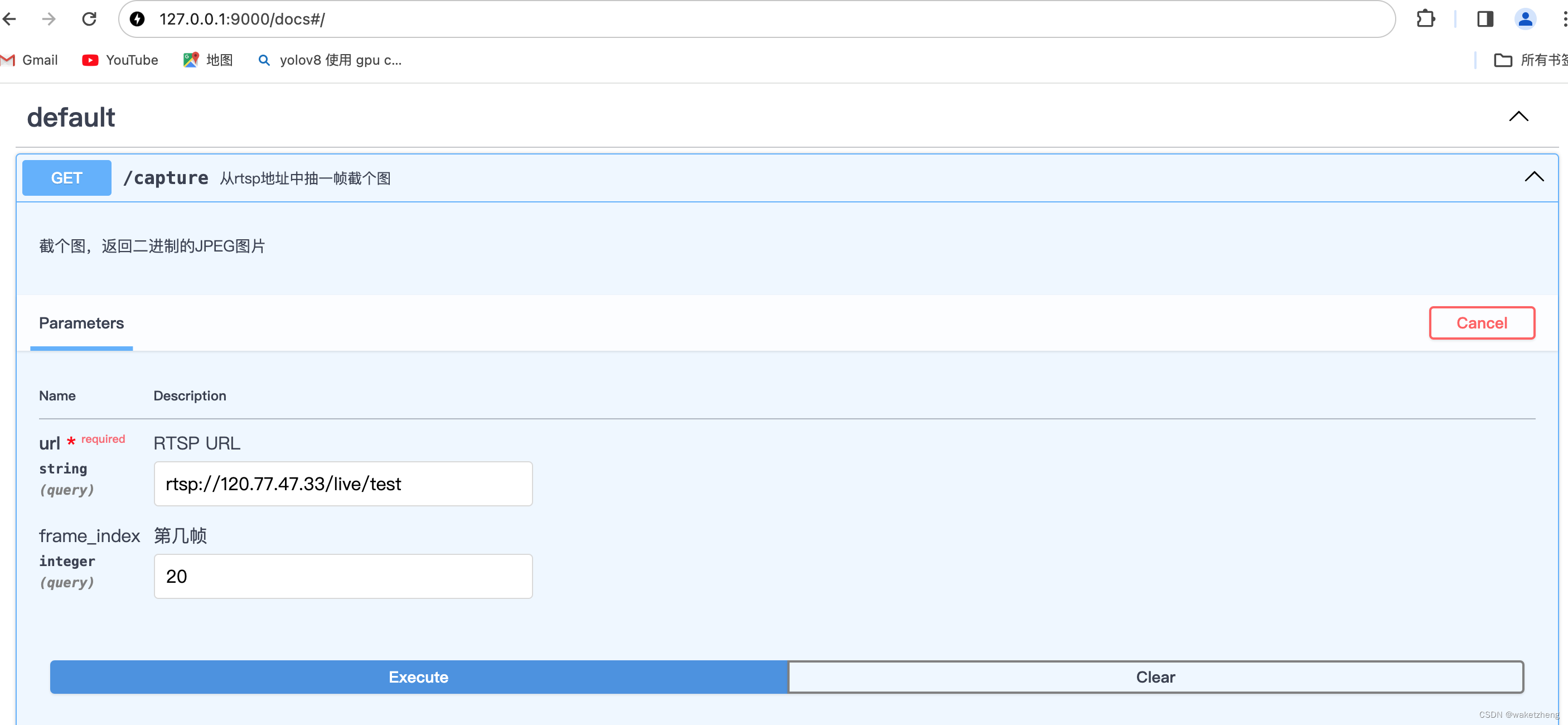Execute the /capture request
Viewport: 1568px width, 725px height.
tap(419, 677)
